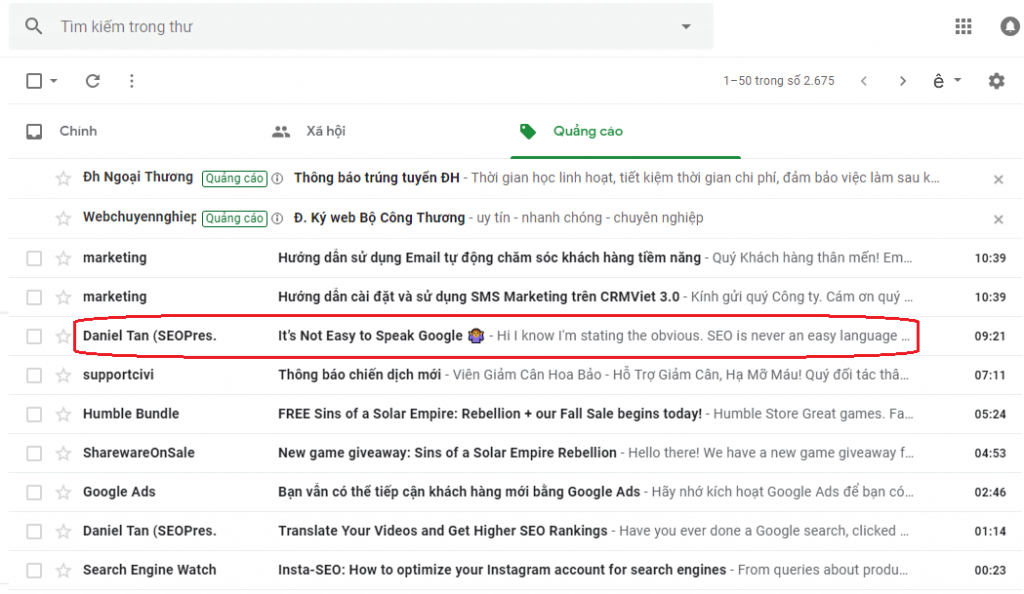The image size is (1024, 594).
Task: Star the Đh Ngoại Thương ad
Action: (63, 178)
